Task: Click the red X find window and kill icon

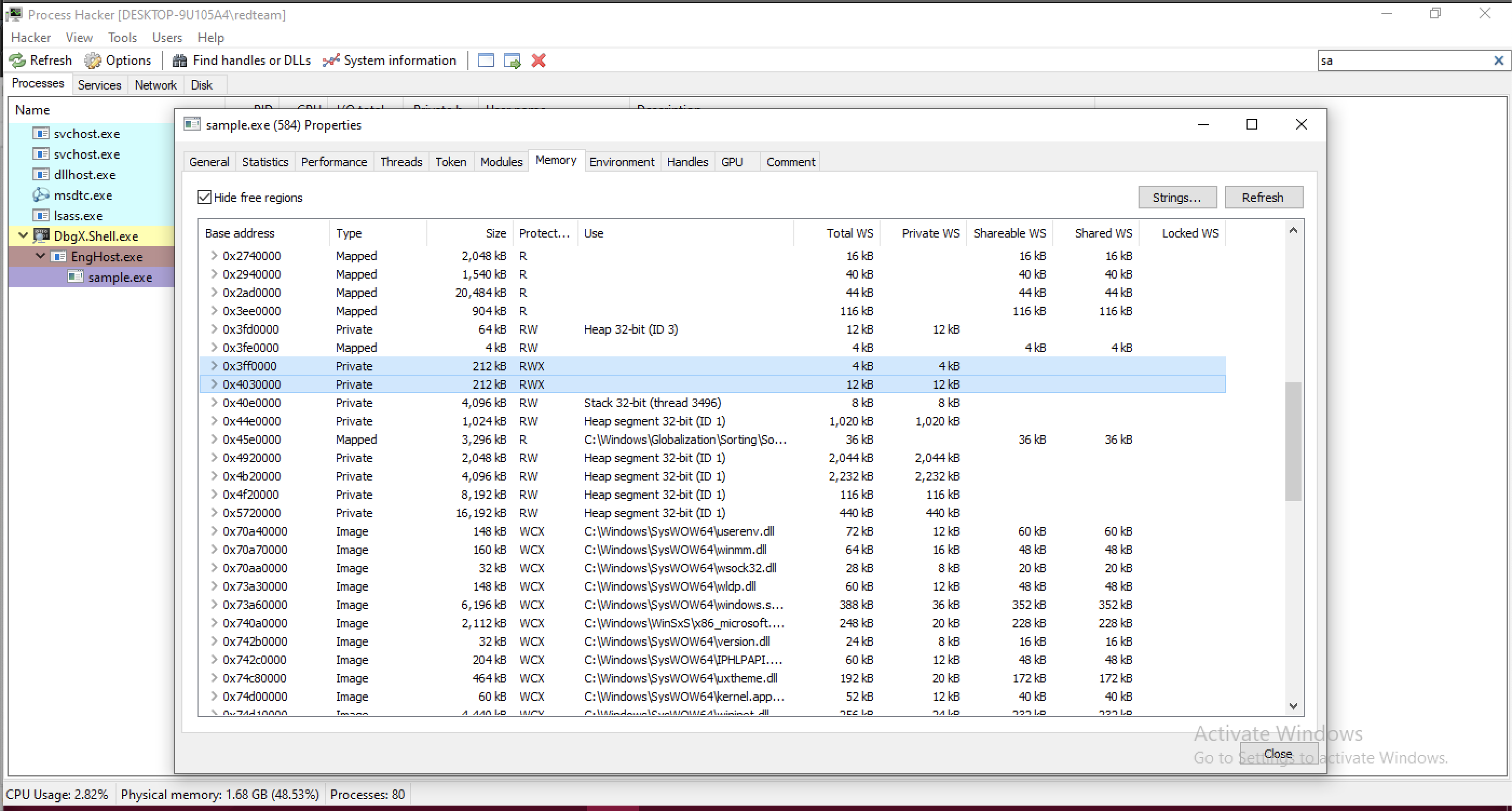Action: click(x=539, y=60)
